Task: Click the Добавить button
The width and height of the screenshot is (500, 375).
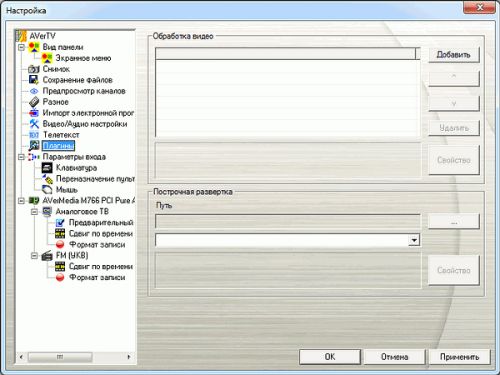Action: click(453, 54)
